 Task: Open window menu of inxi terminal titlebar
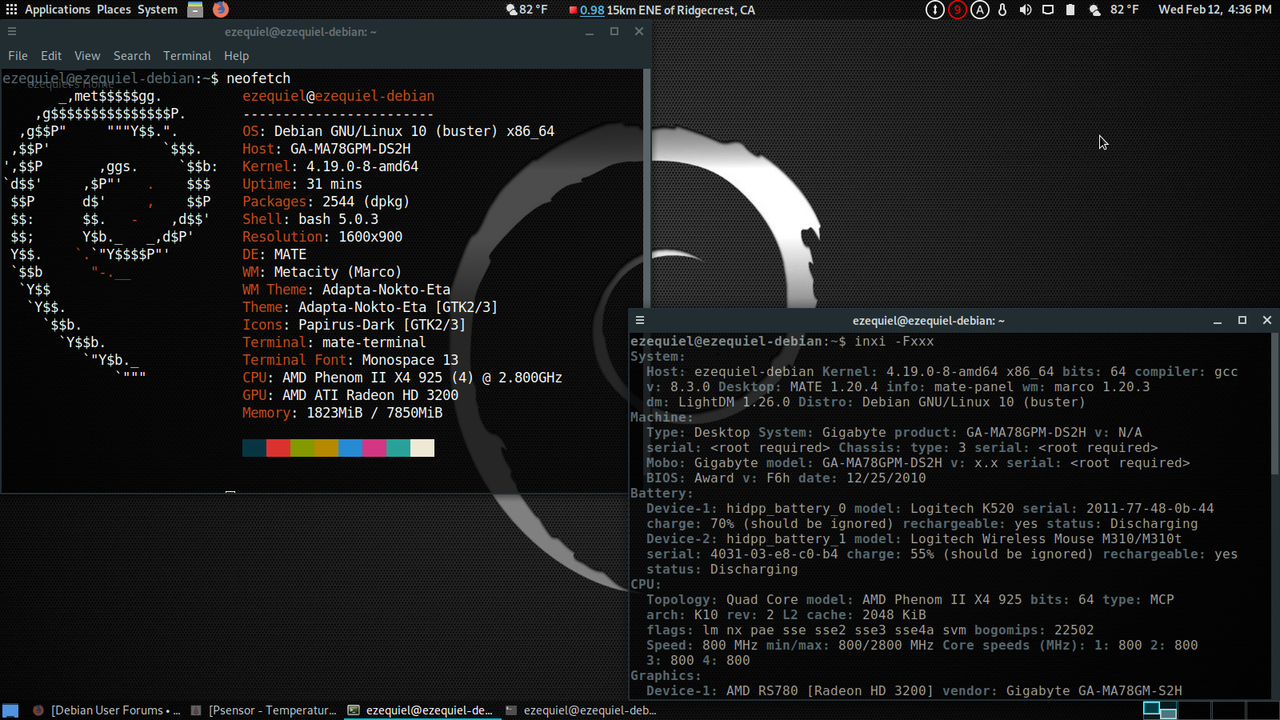pyautogui.click(x=640, y=321)
